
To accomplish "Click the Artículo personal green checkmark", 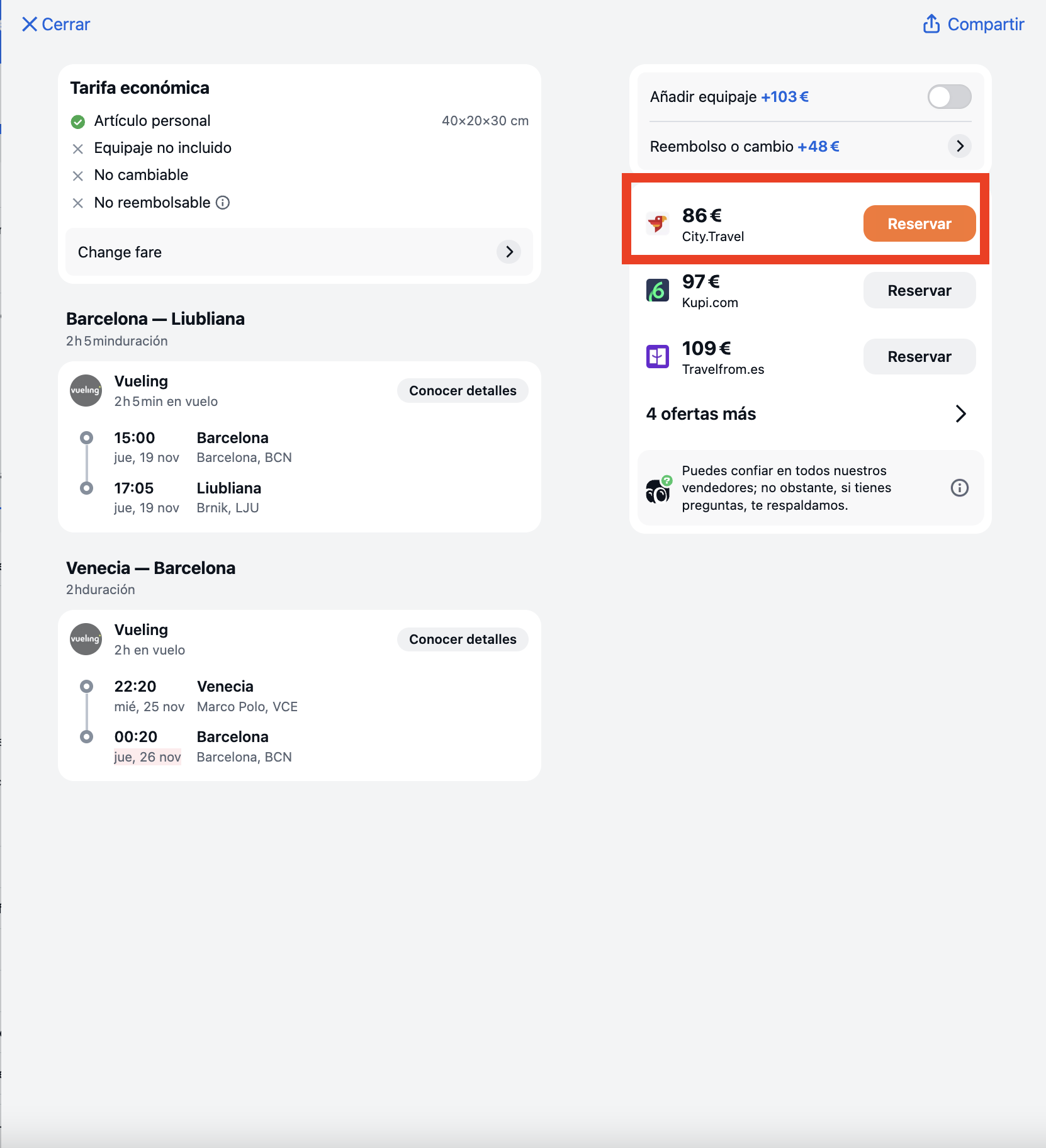I will click(78, 121).
